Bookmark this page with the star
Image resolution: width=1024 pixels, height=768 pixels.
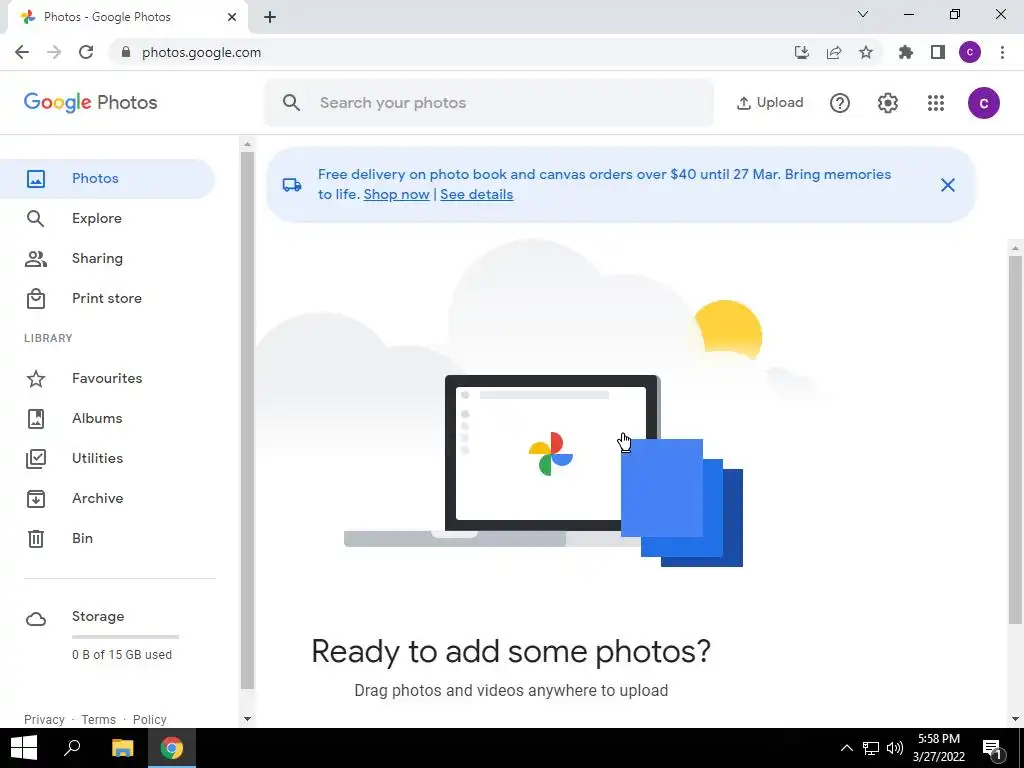coord(866,52)
